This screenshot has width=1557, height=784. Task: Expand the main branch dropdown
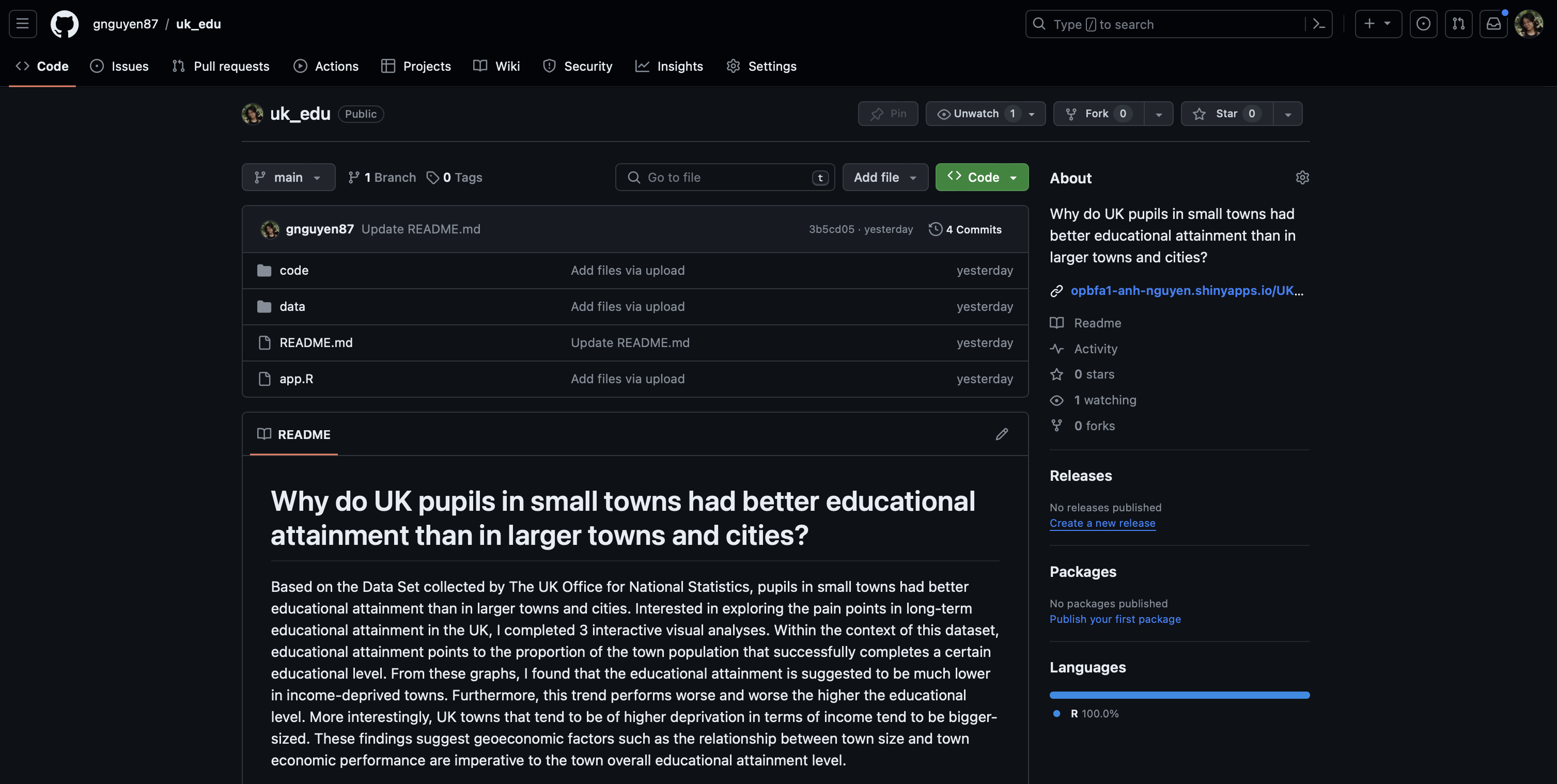click(288, 178)
